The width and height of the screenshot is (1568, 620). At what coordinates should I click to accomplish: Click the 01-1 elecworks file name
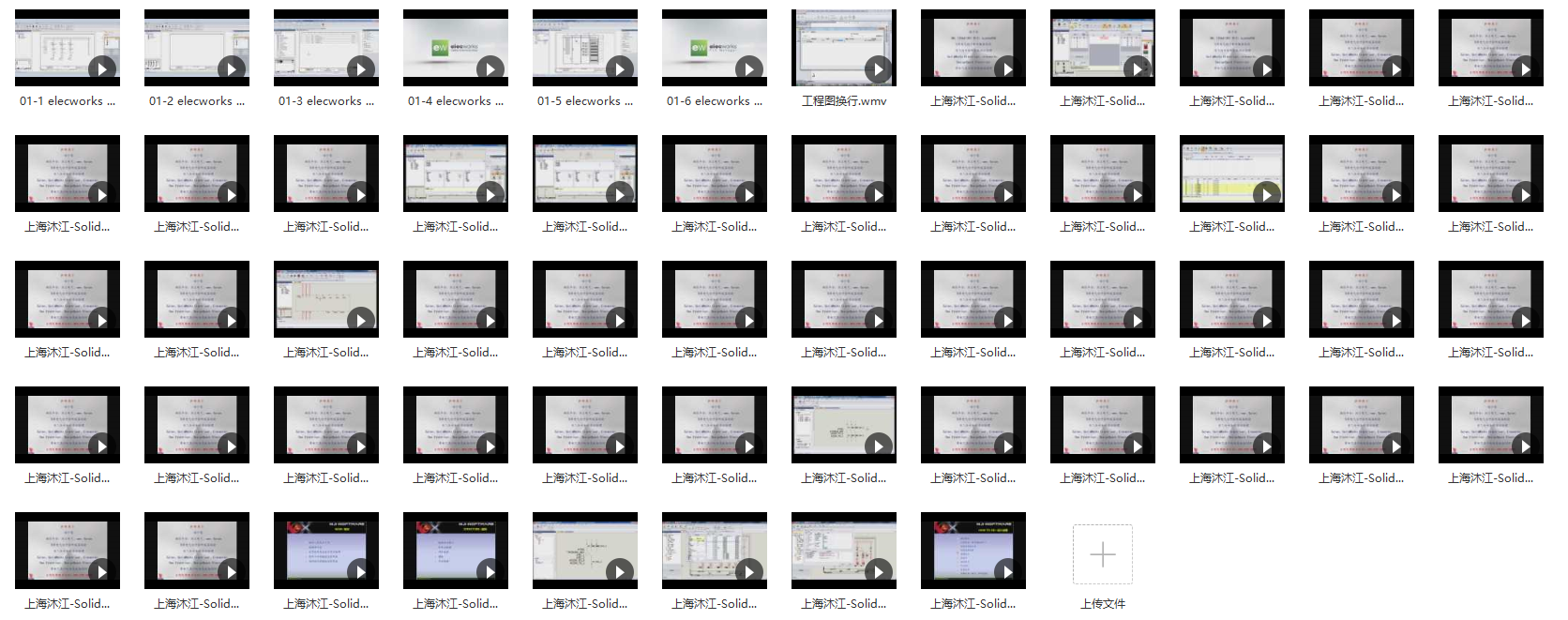tap(68, 101)
